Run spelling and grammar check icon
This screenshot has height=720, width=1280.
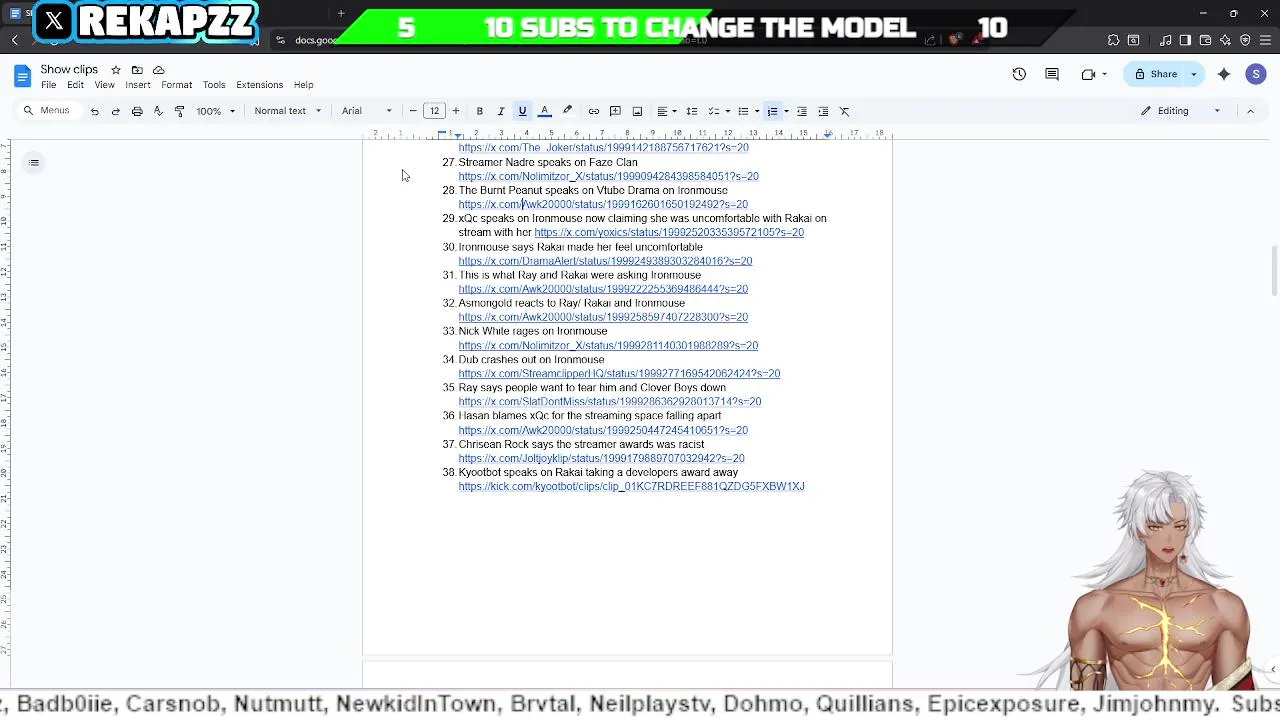(x=158, y=111)
